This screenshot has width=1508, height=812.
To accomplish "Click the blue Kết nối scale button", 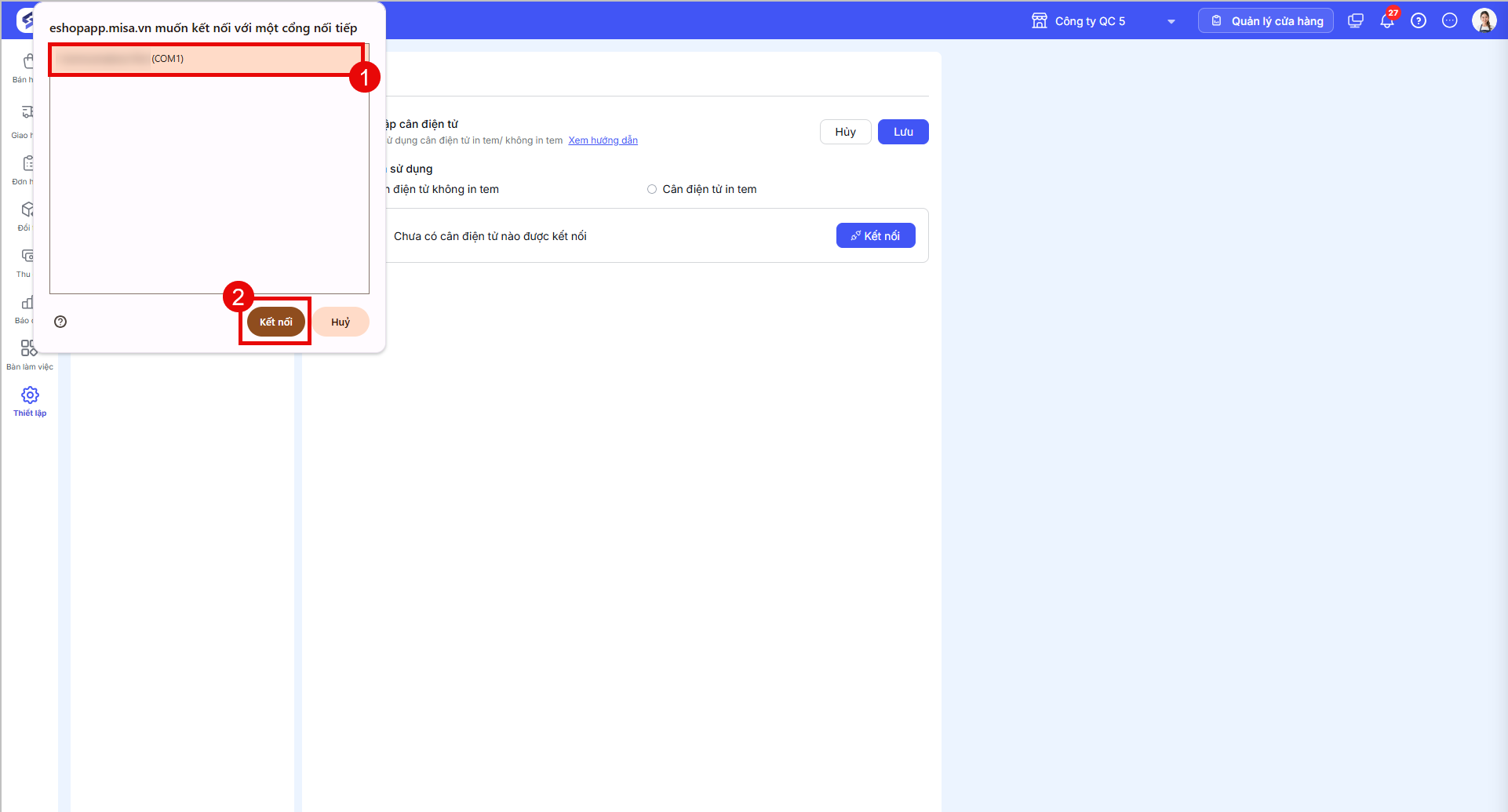I will (x=876, y=235).
